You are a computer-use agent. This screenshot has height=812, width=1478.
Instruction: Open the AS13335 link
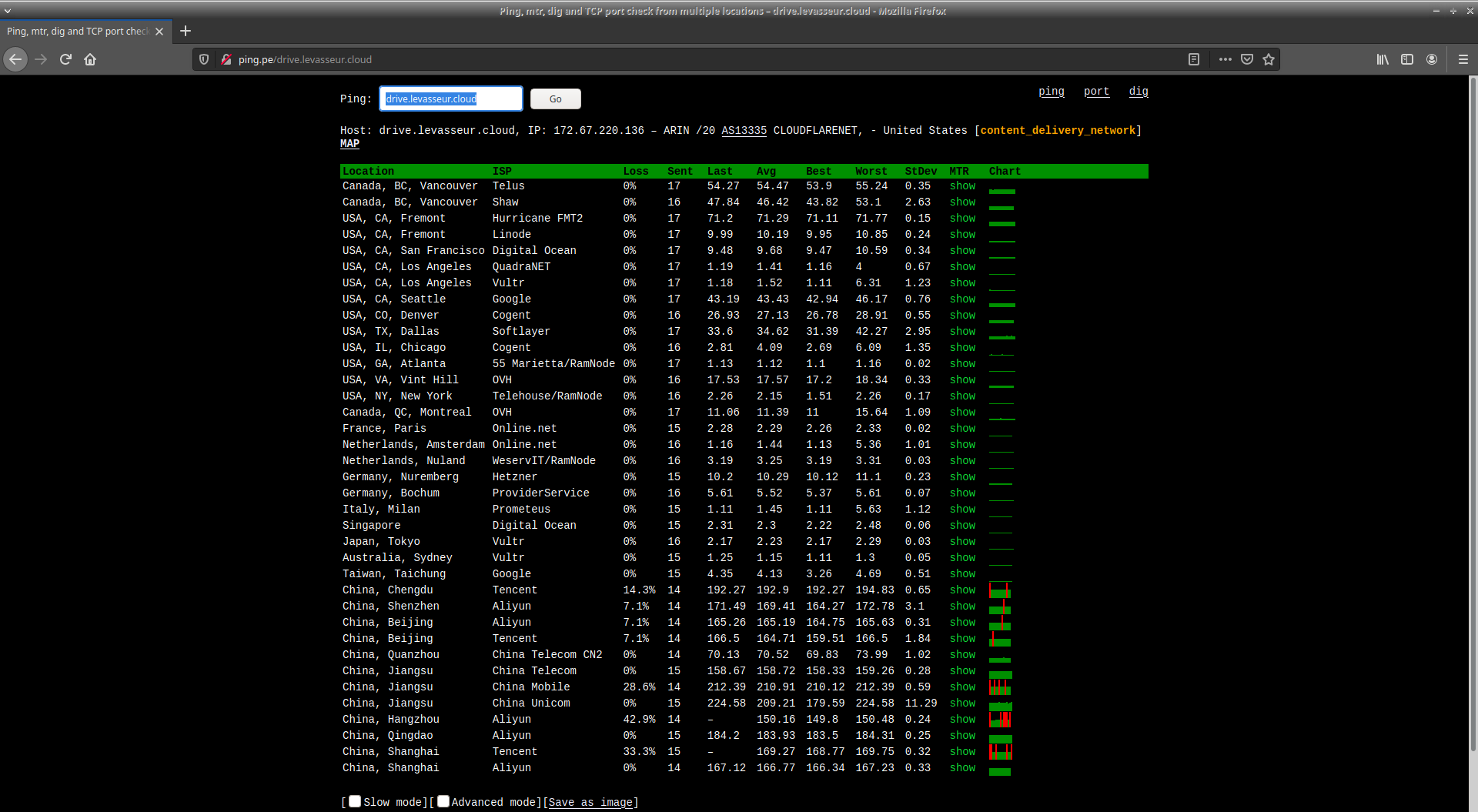pyautogui.click(x=744, y=131)
